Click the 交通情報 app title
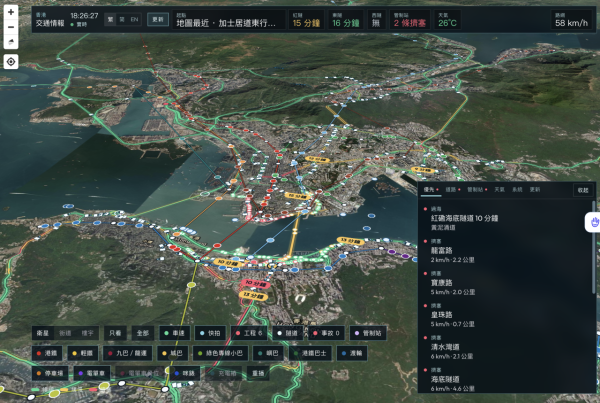Screen dimensions: 600x403 click(x=50, y=23)
